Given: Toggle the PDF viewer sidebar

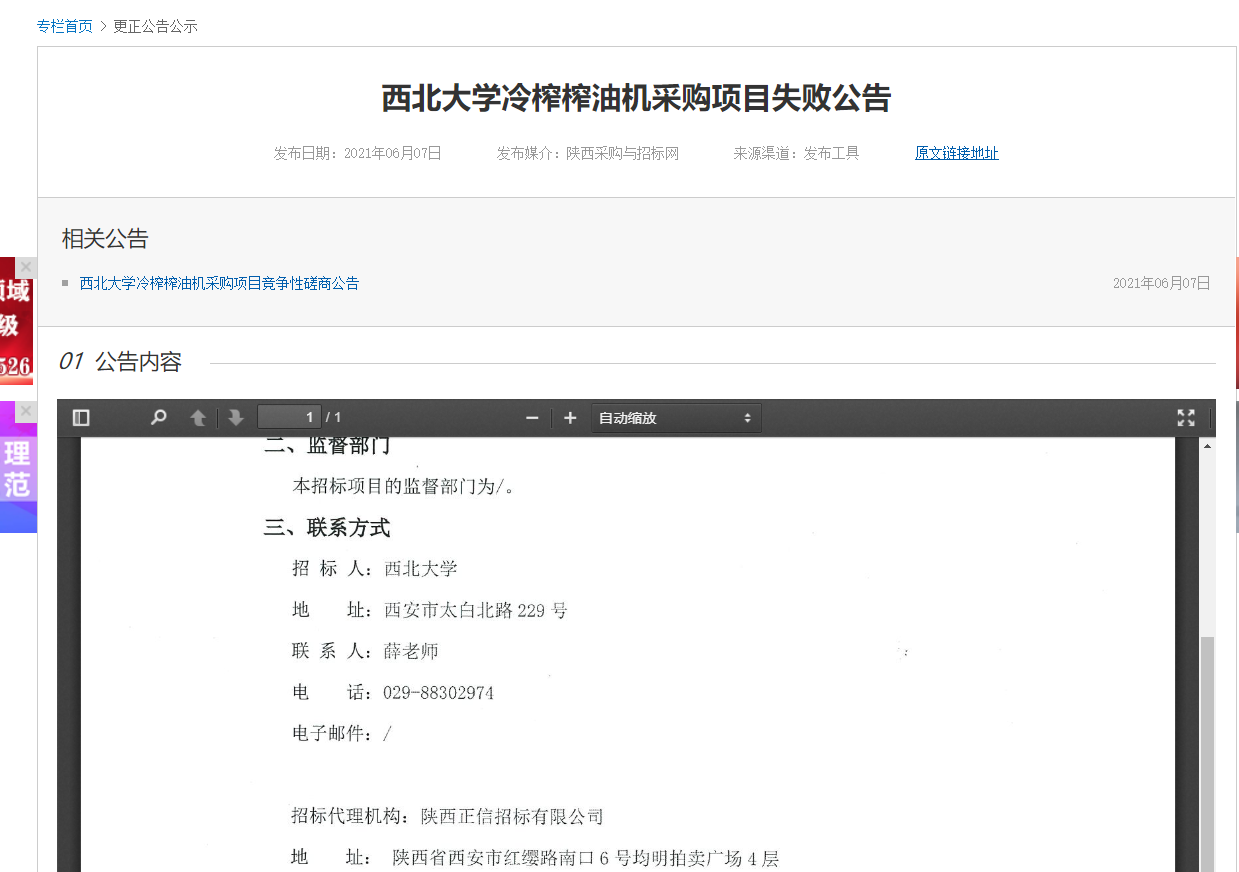Looking at the screenshot, I should 82,418.
